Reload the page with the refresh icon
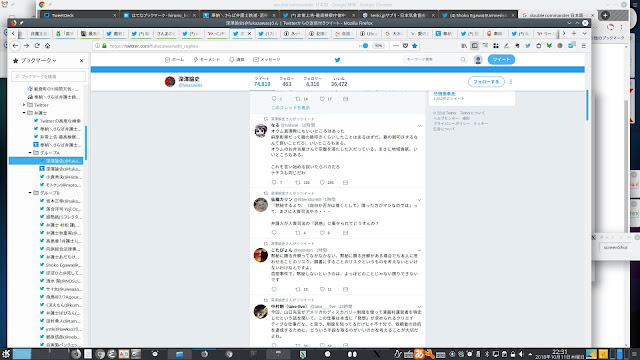The width and height of the screenshot is (640, 360). [x=37, y=46]
